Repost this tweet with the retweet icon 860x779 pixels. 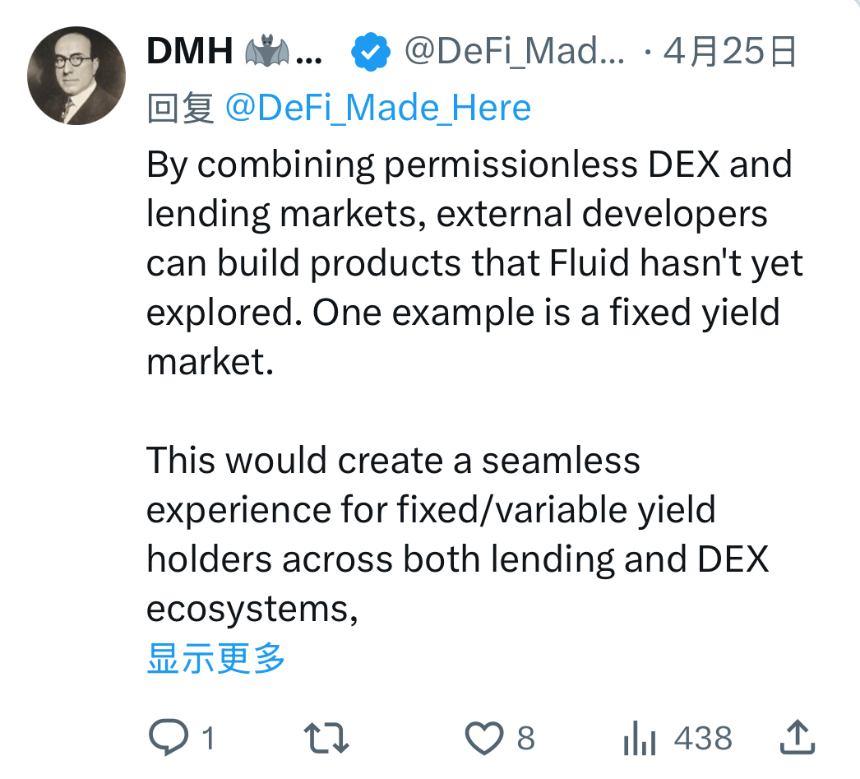tap(326, 739)
